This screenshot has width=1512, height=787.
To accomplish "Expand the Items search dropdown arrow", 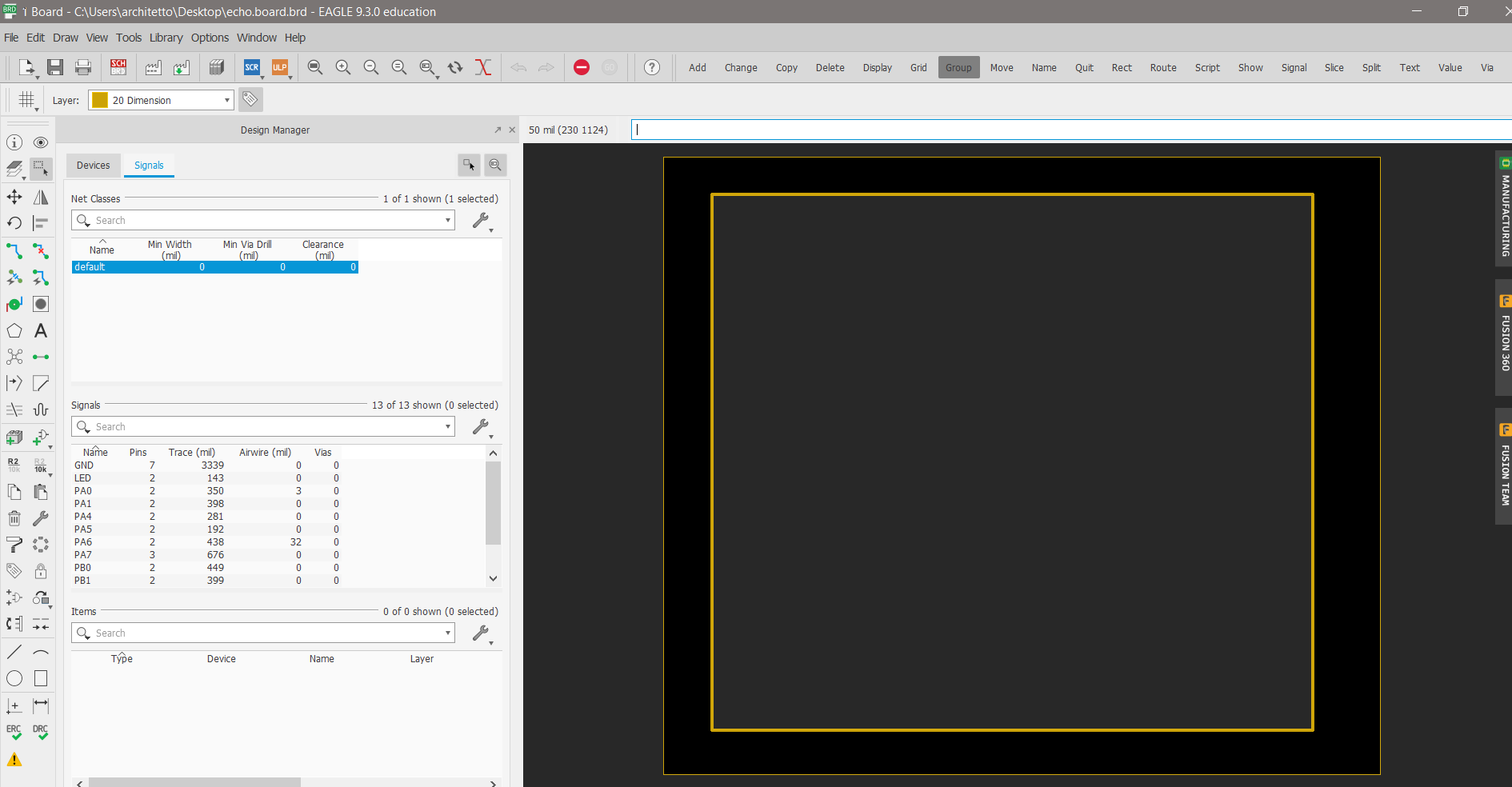I will pos(448,633).
